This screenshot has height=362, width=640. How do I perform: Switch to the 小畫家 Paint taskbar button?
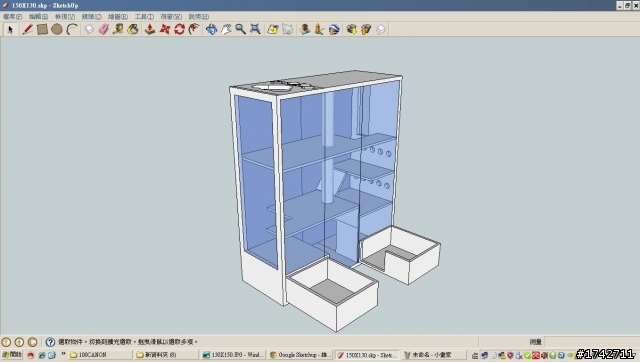click(434, 355)
